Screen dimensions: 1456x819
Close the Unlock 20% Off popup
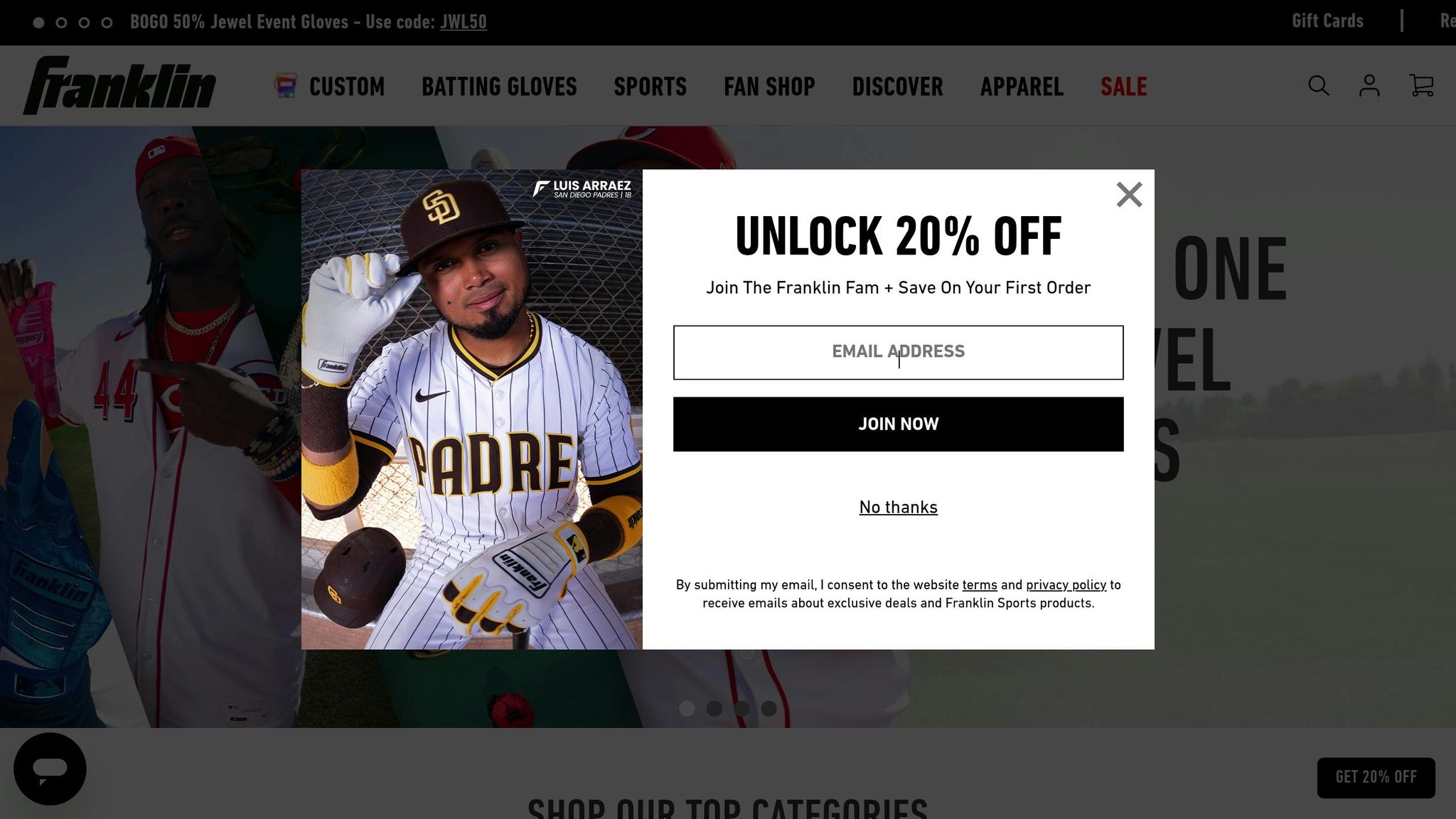coord(1129,194)
